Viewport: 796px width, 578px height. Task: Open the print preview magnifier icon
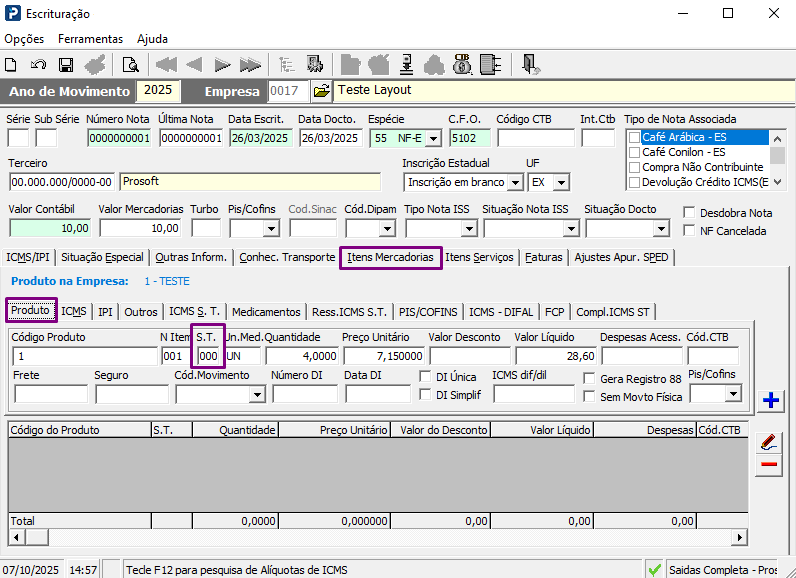pyautogui.click(x=130, y=65)
